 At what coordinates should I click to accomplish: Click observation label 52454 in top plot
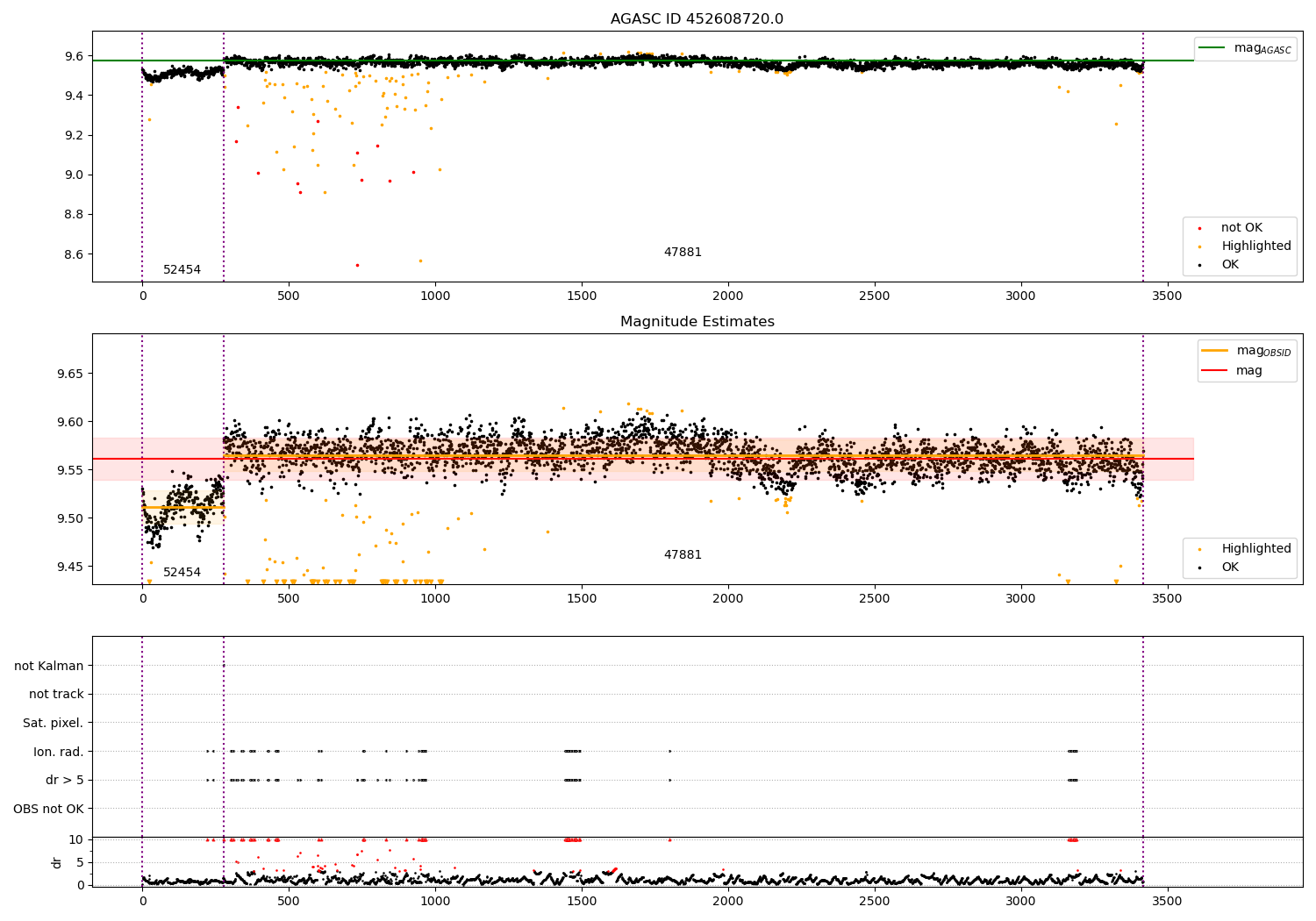[x=182, y=270]
